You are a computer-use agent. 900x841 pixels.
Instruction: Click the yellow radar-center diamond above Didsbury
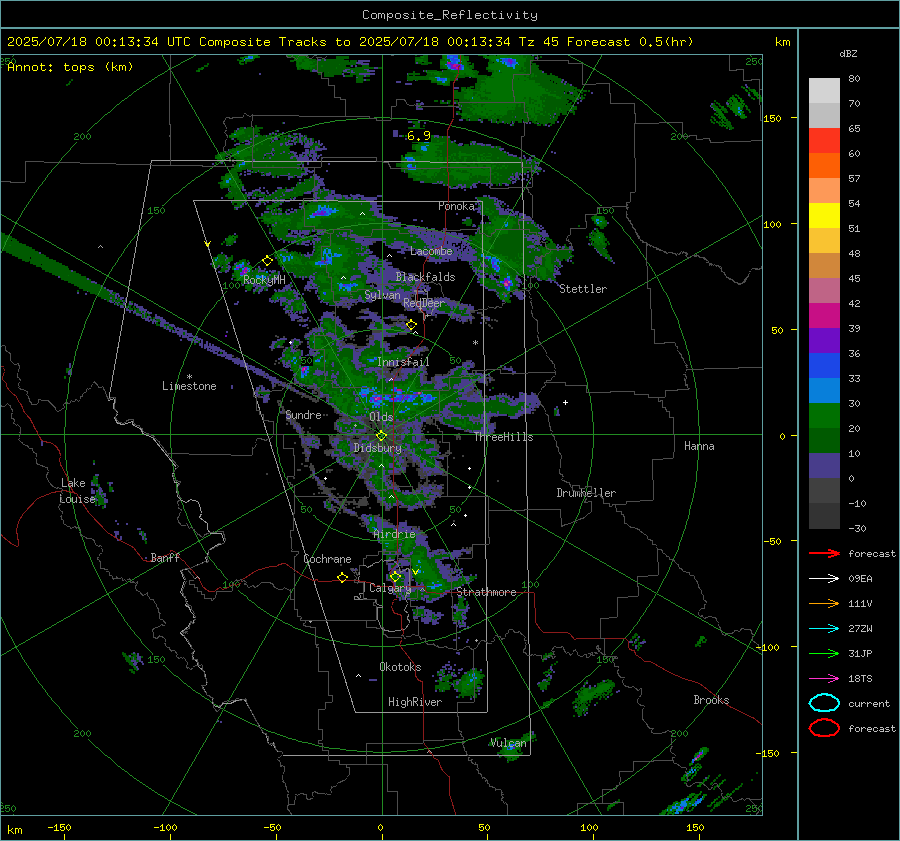pyautogui.click(x=381, y=436)
